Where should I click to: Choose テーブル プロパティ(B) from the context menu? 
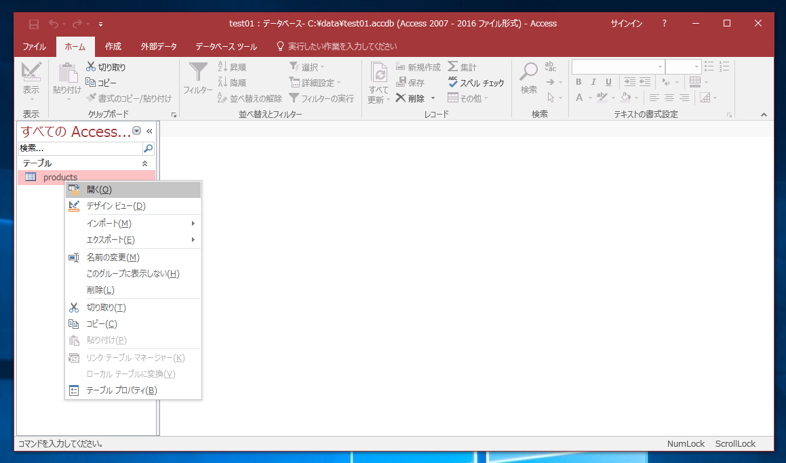(x=133, y=390)
